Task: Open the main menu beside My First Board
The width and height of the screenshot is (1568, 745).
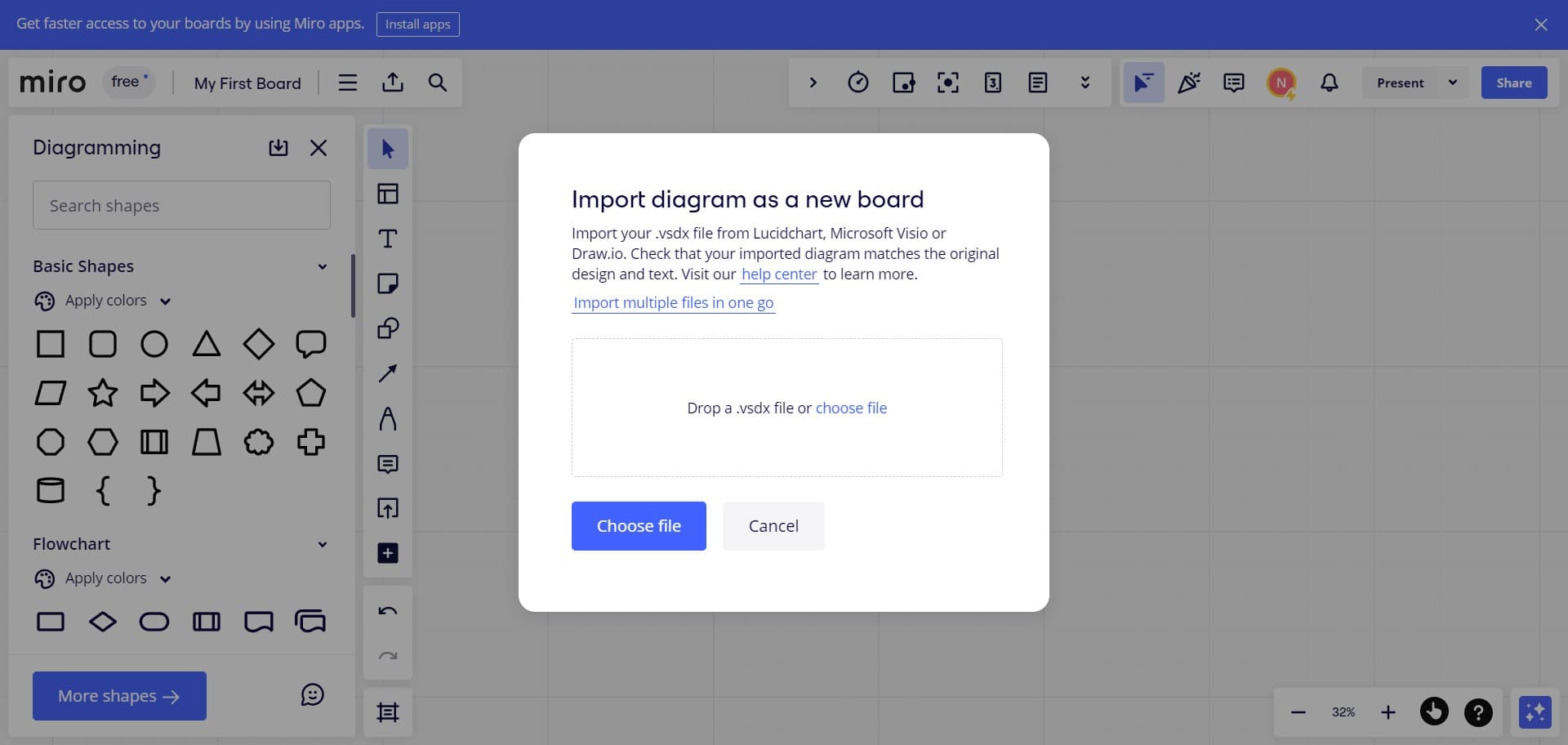Action: pos(347,82)
